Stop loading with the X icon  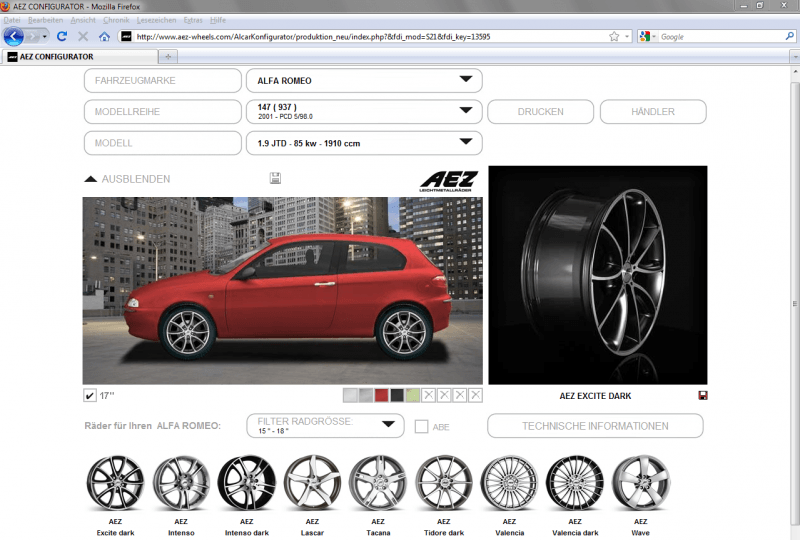click(83, 36)
